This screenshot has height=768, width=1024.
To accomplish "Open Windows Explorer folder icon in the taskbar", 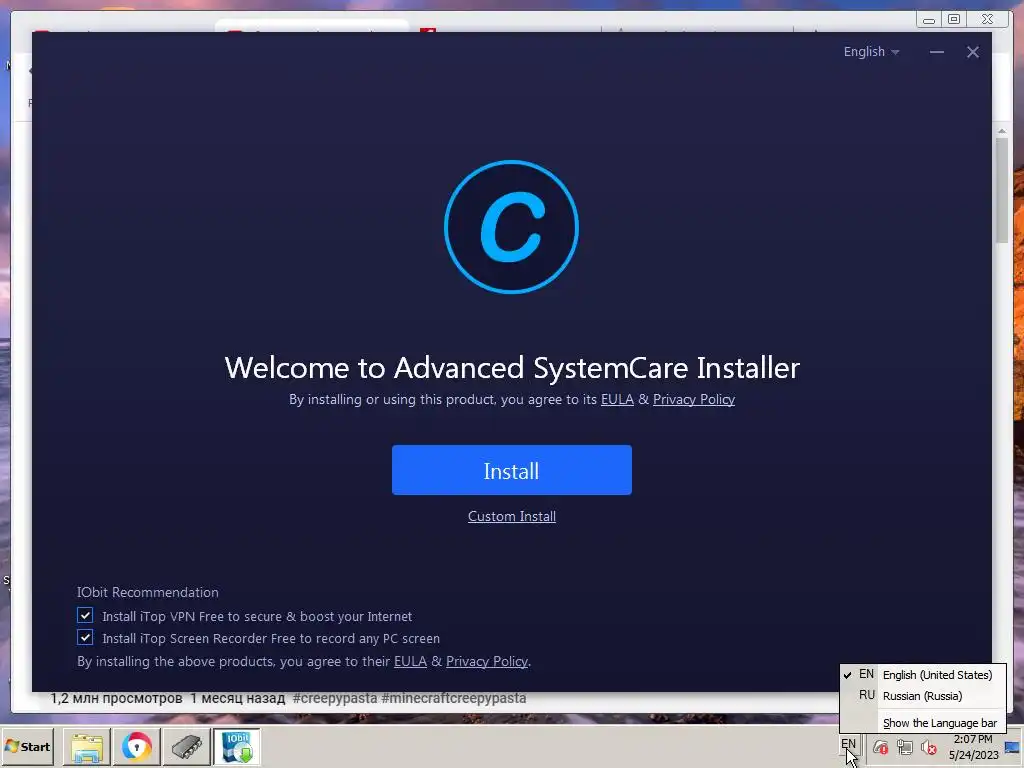I will coord(86,747).
